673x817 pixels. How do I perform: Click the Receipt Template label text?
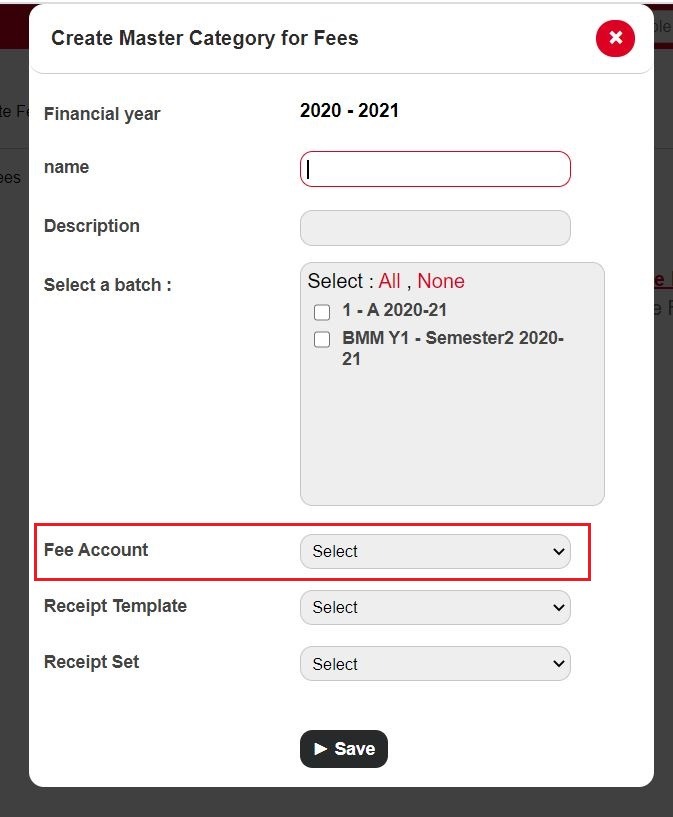115,606
